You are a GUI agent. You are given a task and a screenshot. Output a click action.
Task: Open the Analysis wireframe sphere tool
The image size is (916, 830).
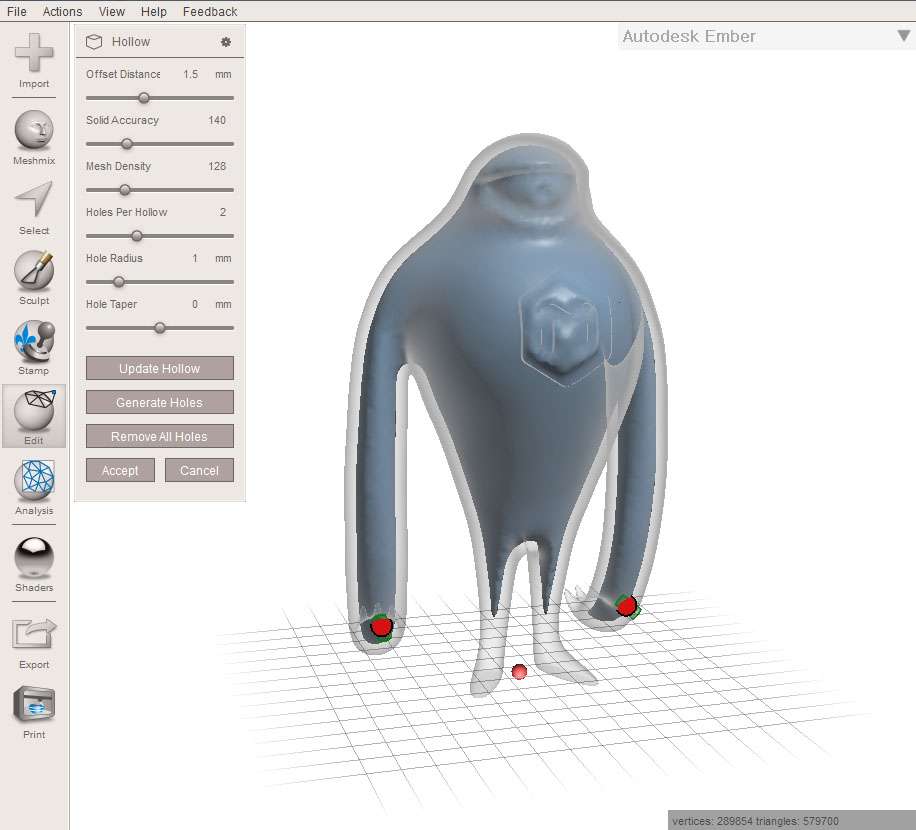coord(34,480)
